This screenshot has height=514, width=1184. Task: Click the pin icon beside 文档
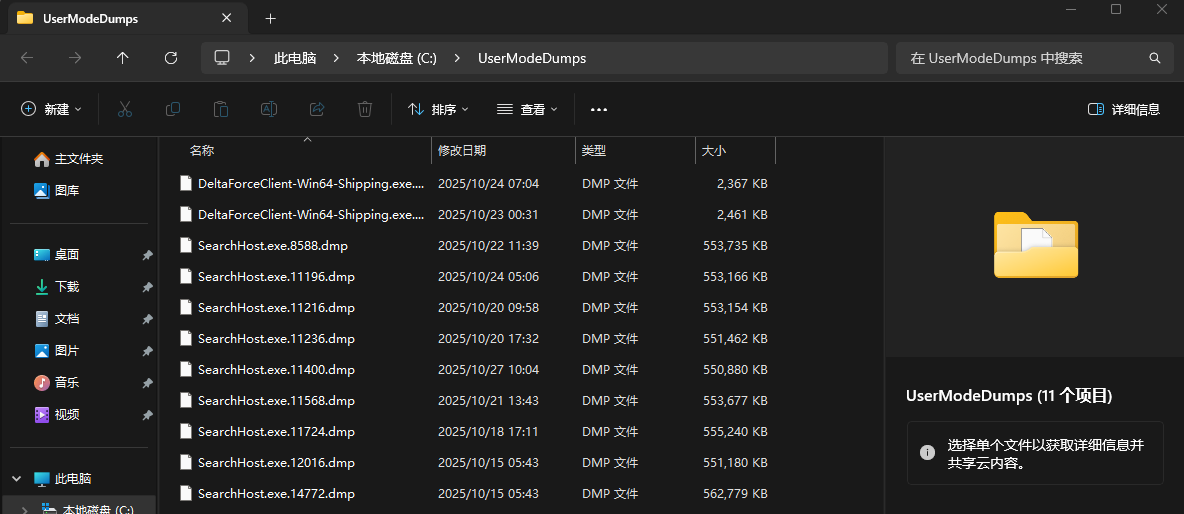coord(147,319)
